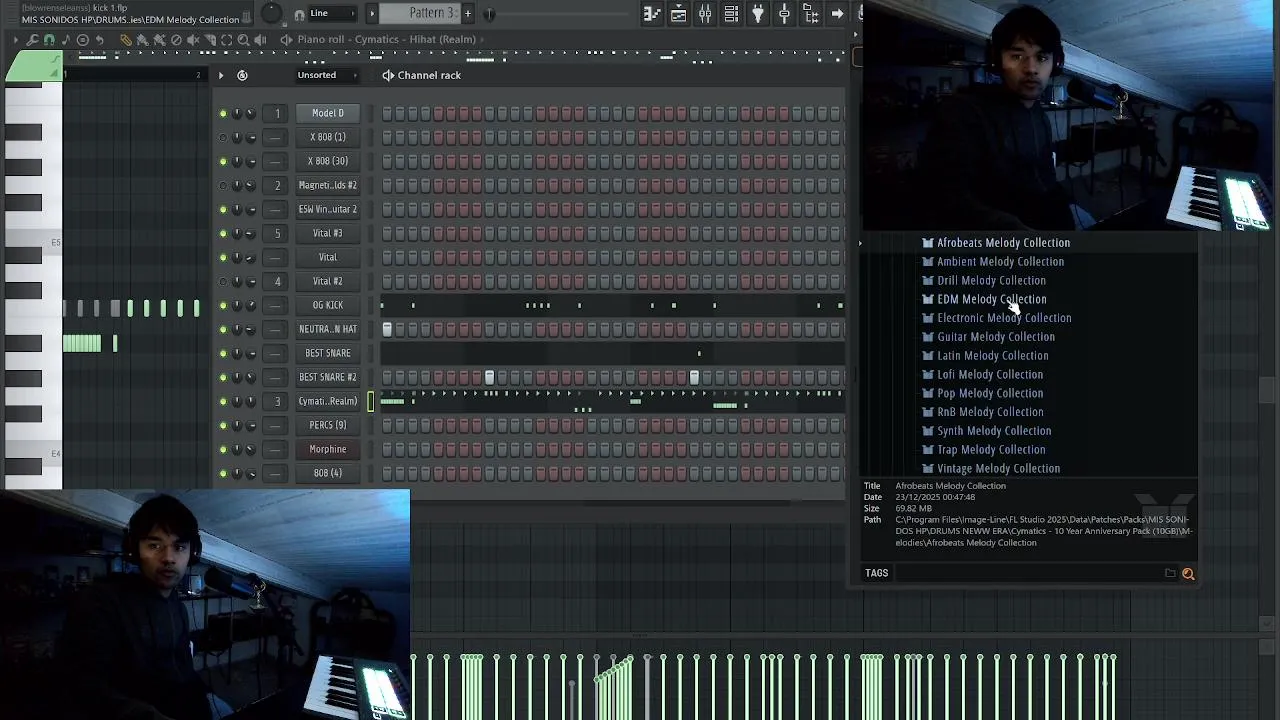Click folder icon of Trap Melody Collection
This screenshot has width=1280, height=720.
[928, 450]
